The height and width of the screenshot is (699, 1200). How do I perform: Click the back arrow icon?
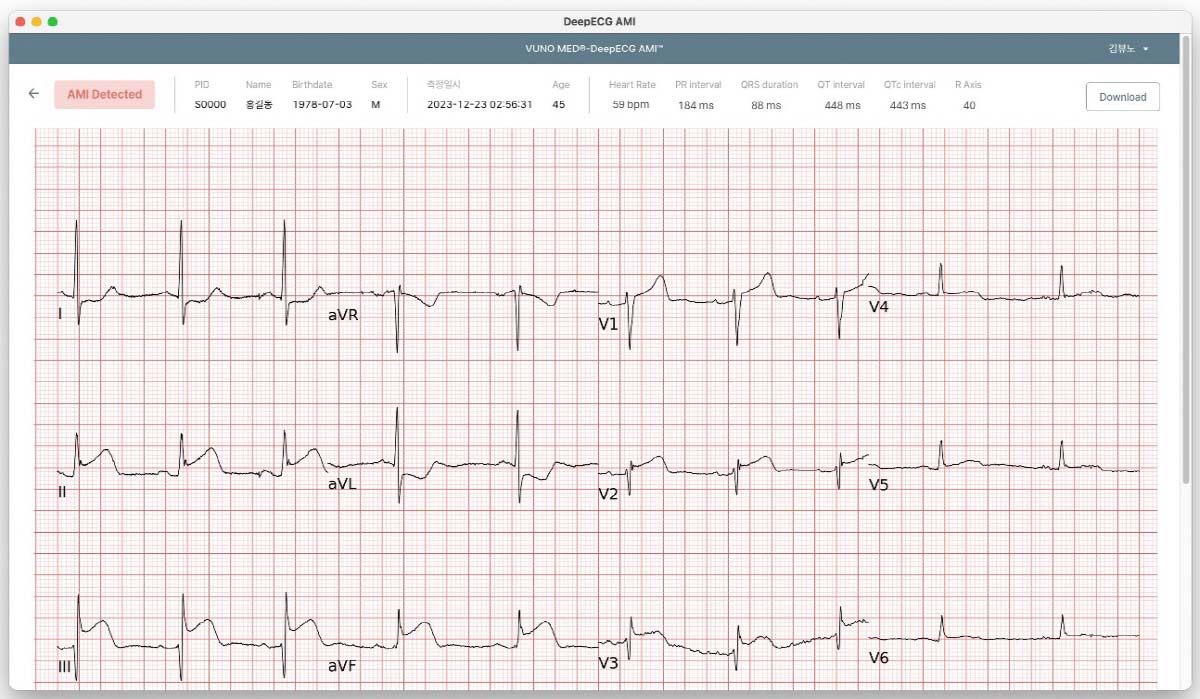pos(34,94)
